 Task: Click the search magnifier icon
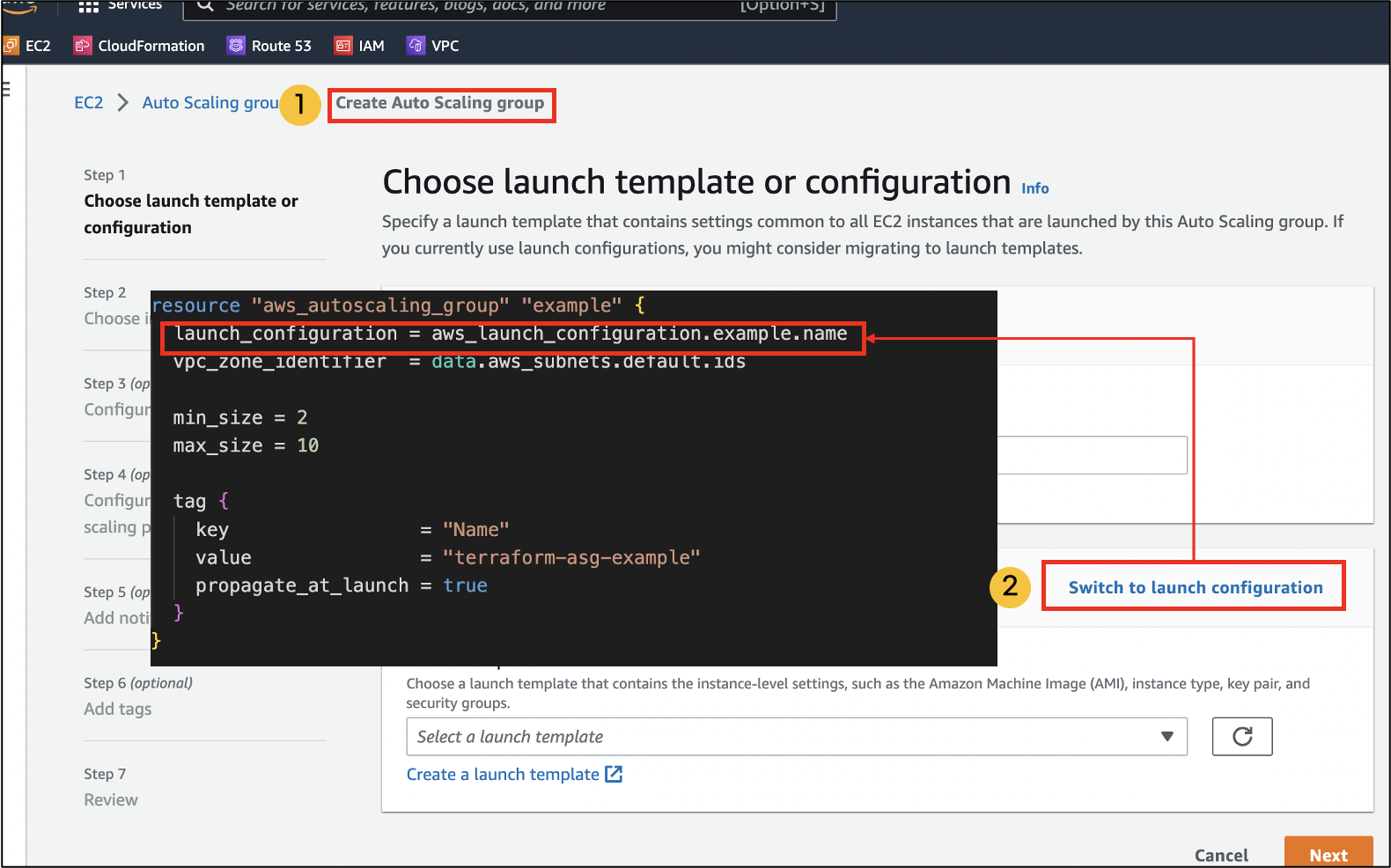tap(204, 5)
